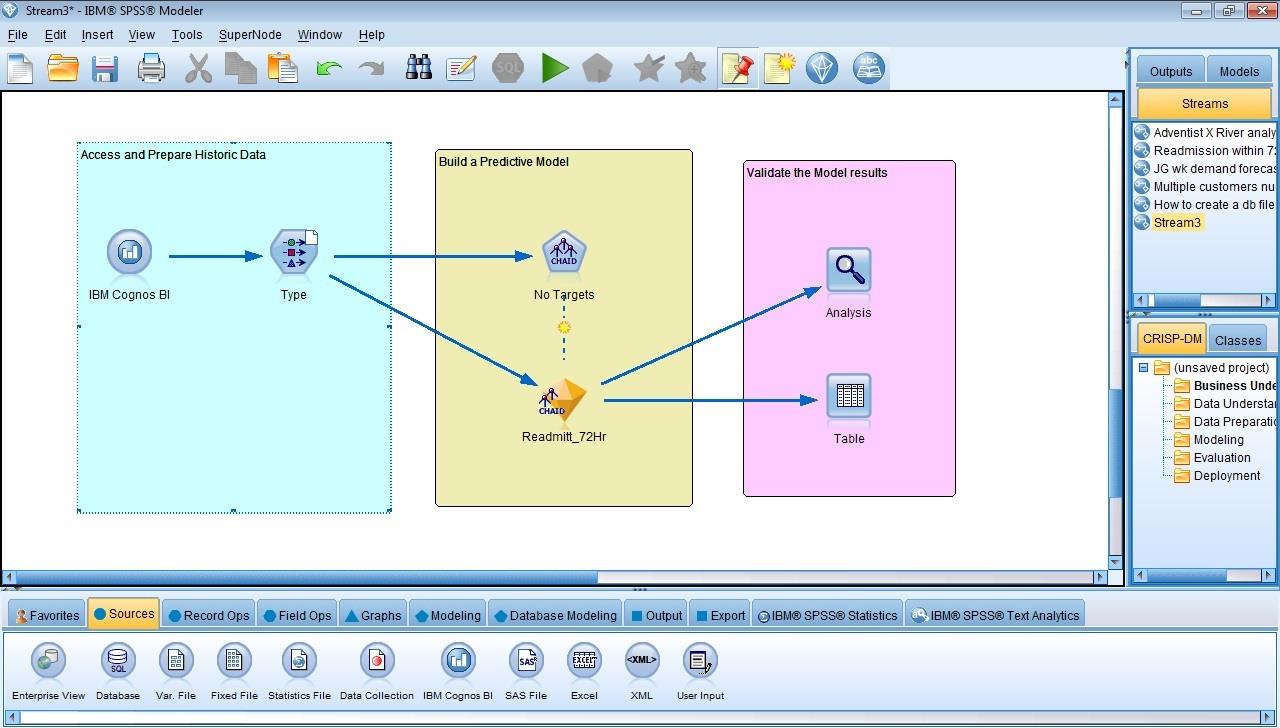1280x728 pixels.
Task: Open a stream with the folder icon
Action: [x=63, y=68]
